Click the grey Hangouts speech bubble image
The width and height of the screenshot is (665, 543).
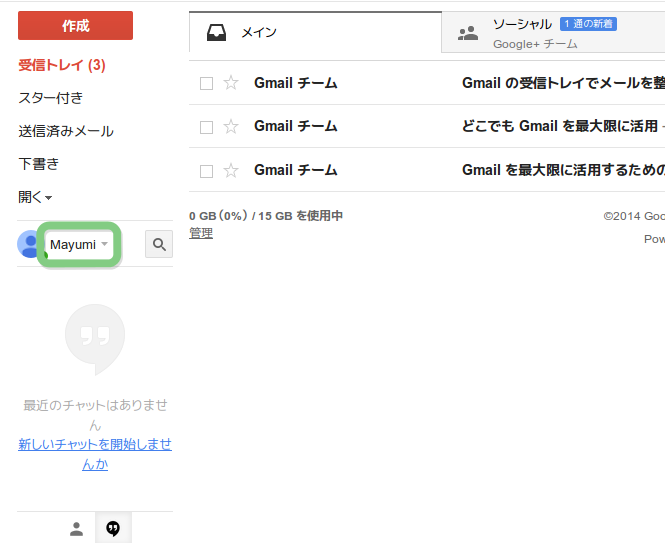pos(95,339)
